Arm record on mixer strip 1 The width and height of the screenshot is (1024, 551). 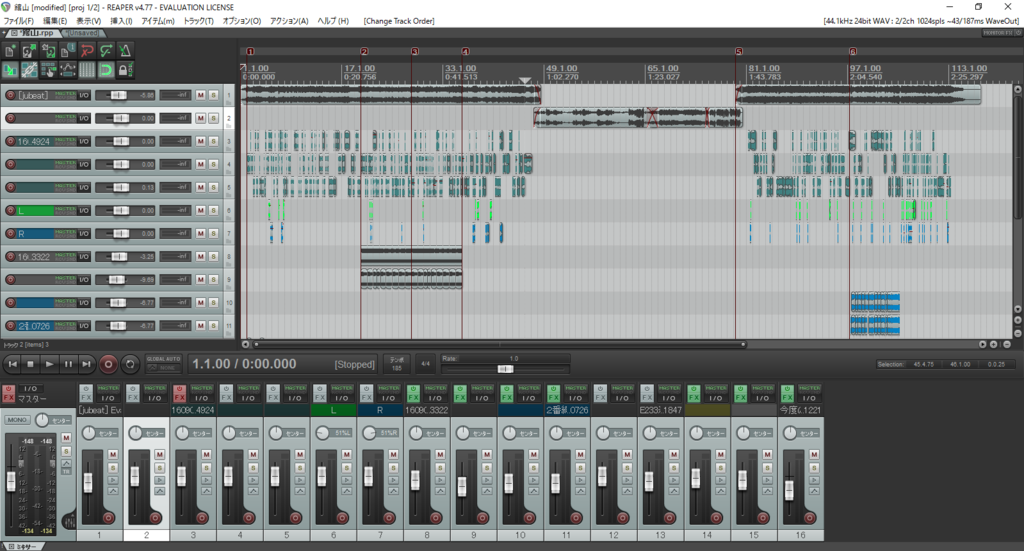click(108, 518)
